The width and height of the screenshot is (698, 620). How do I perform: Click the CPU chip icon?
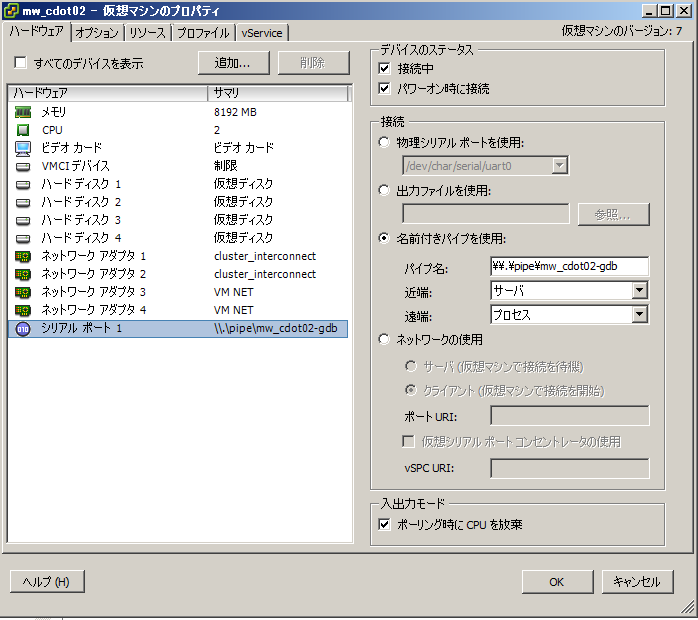point(23,130)
